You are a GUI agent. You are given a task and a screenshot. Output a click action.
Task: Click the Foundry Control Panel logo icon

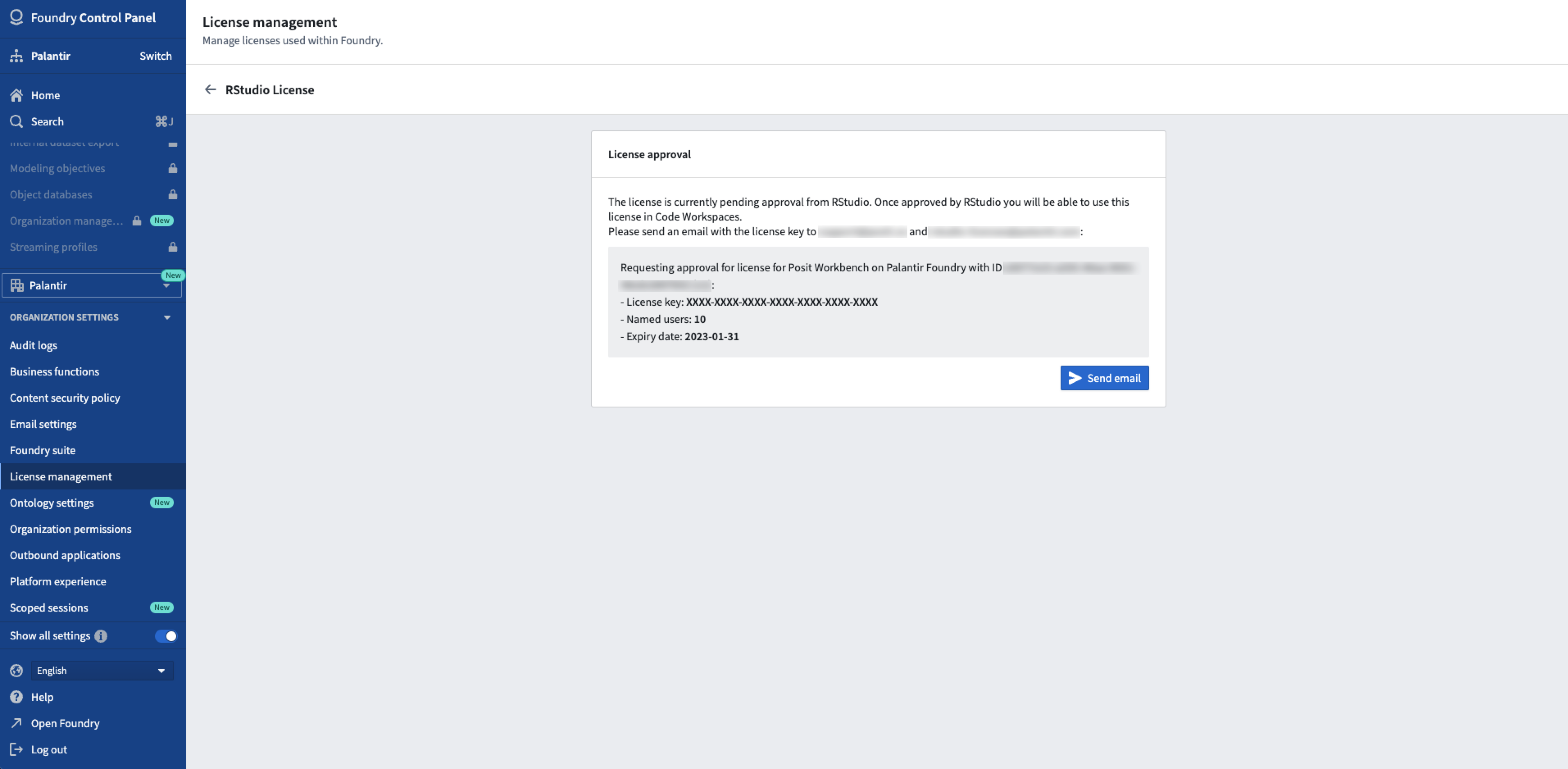(x=16, y=17)
